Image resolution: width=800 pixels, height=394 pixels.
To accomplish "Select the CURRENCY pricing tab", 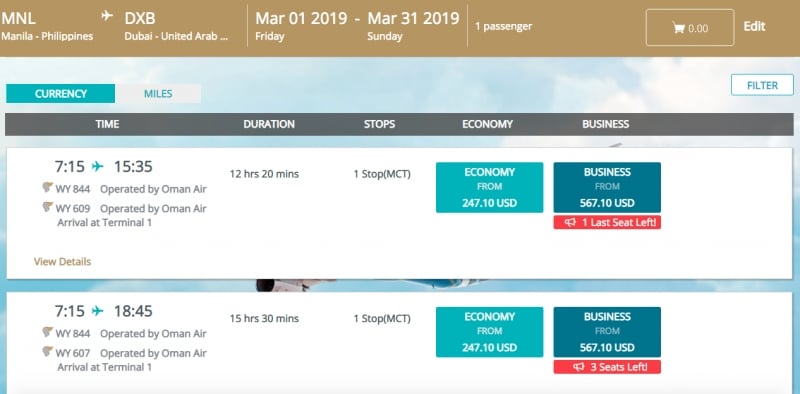I will (x=61, y=94).
